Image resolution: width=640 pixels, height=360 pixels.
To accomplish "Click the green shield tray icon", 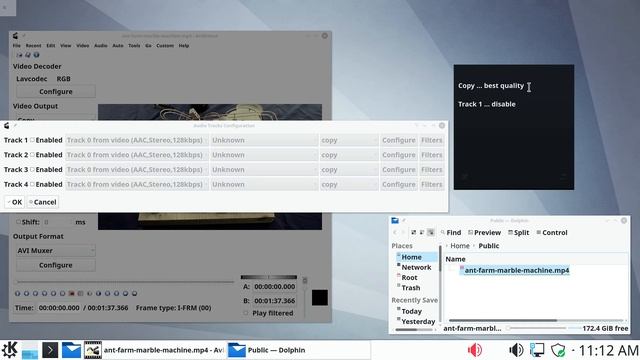I will (558, 350).
